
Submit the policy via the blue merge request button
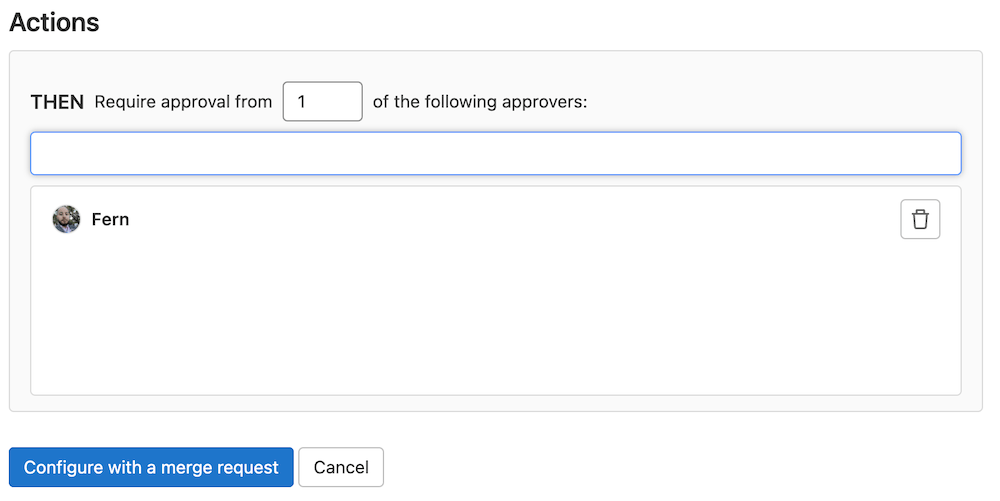(151, 467)
